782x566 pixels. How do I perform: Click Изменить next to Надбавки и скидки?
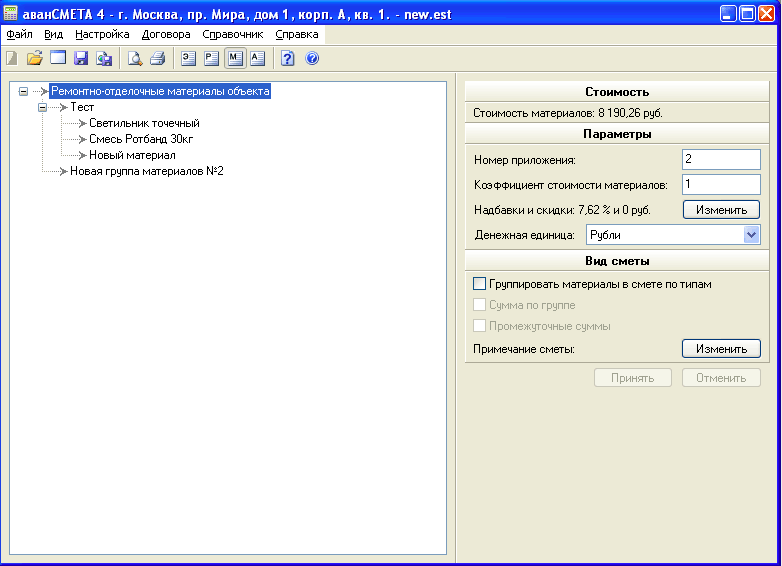tap(721, 210)
